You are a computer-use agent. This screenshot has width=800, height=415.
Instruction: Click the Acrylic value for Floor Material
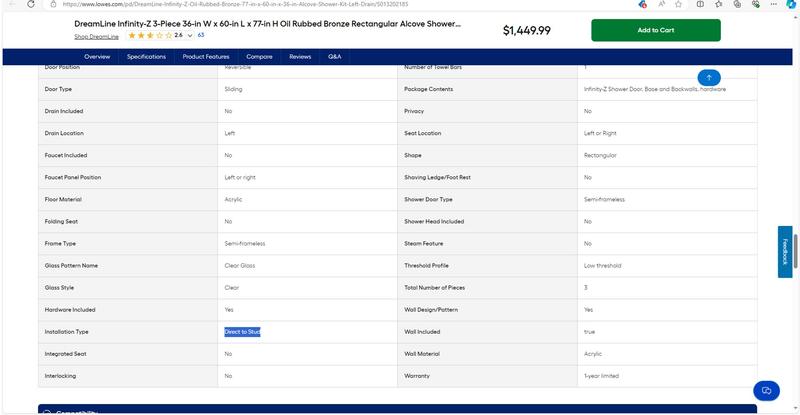233,200
